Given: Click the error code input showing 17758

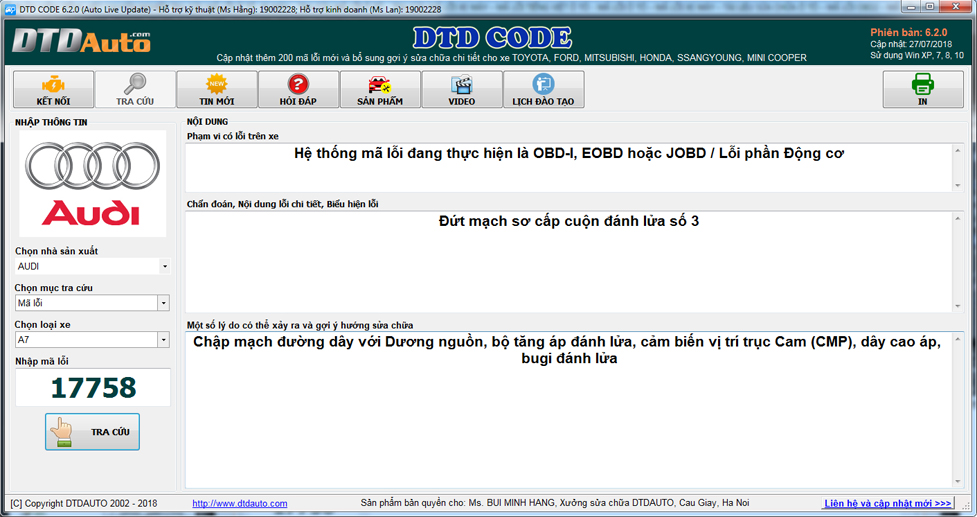Looking at the screenshot, I should click(93, 387).
